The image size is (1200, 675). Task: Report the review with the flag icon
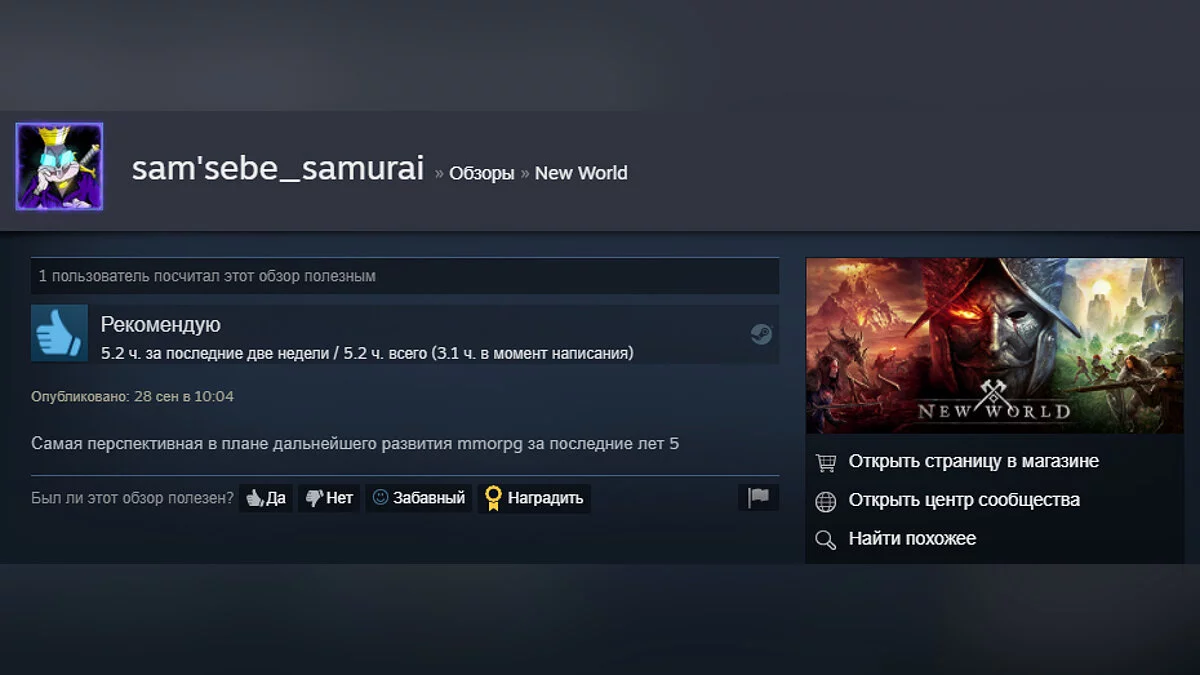758,498
